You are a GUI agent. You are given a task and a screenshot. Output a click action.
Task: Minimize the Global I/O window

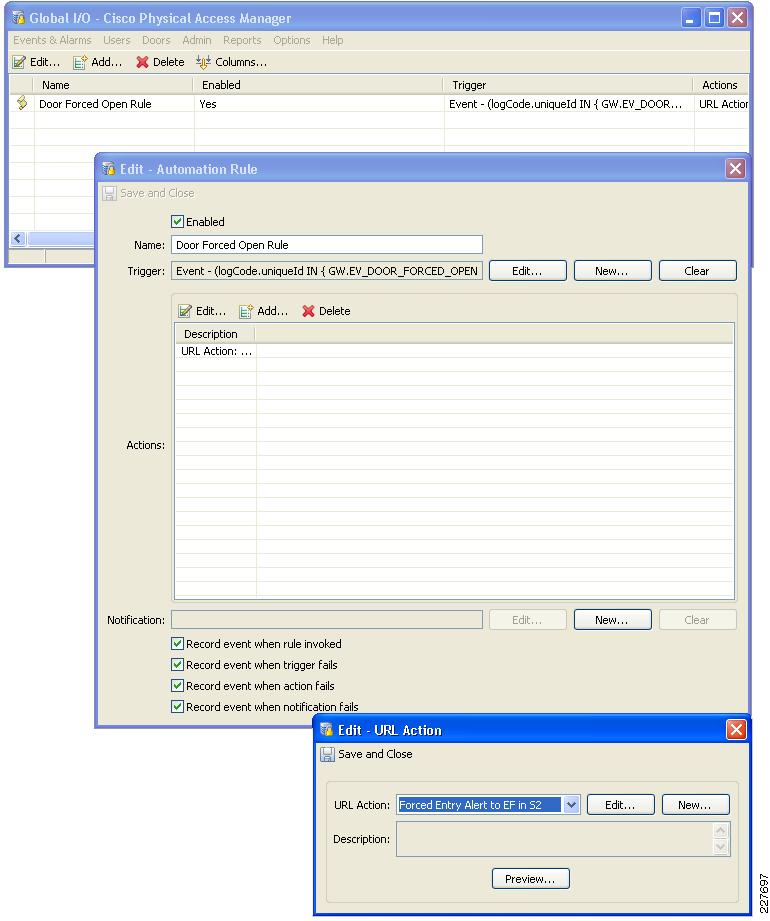[691, 18]
